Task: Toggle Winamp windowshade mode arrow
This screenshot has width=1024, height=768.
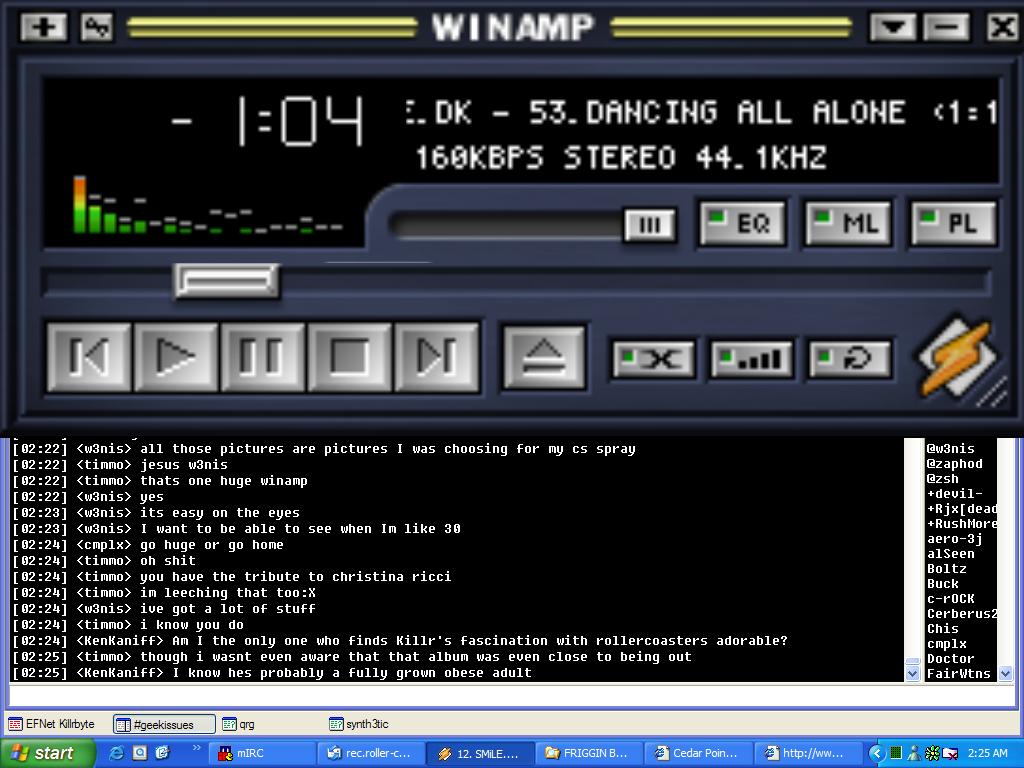Action: click(893, 27)
